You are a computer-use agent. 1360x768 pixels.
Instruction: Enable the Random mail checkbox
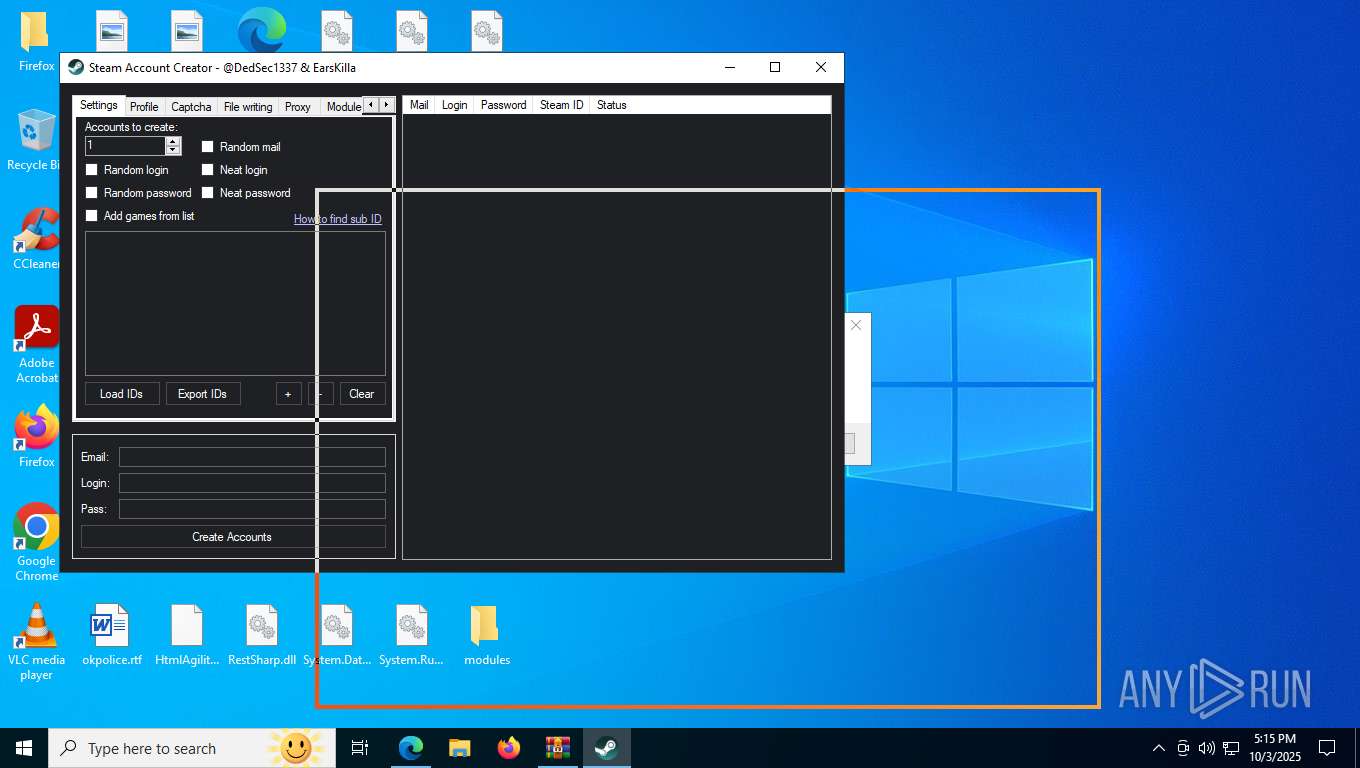pos(208,147)
